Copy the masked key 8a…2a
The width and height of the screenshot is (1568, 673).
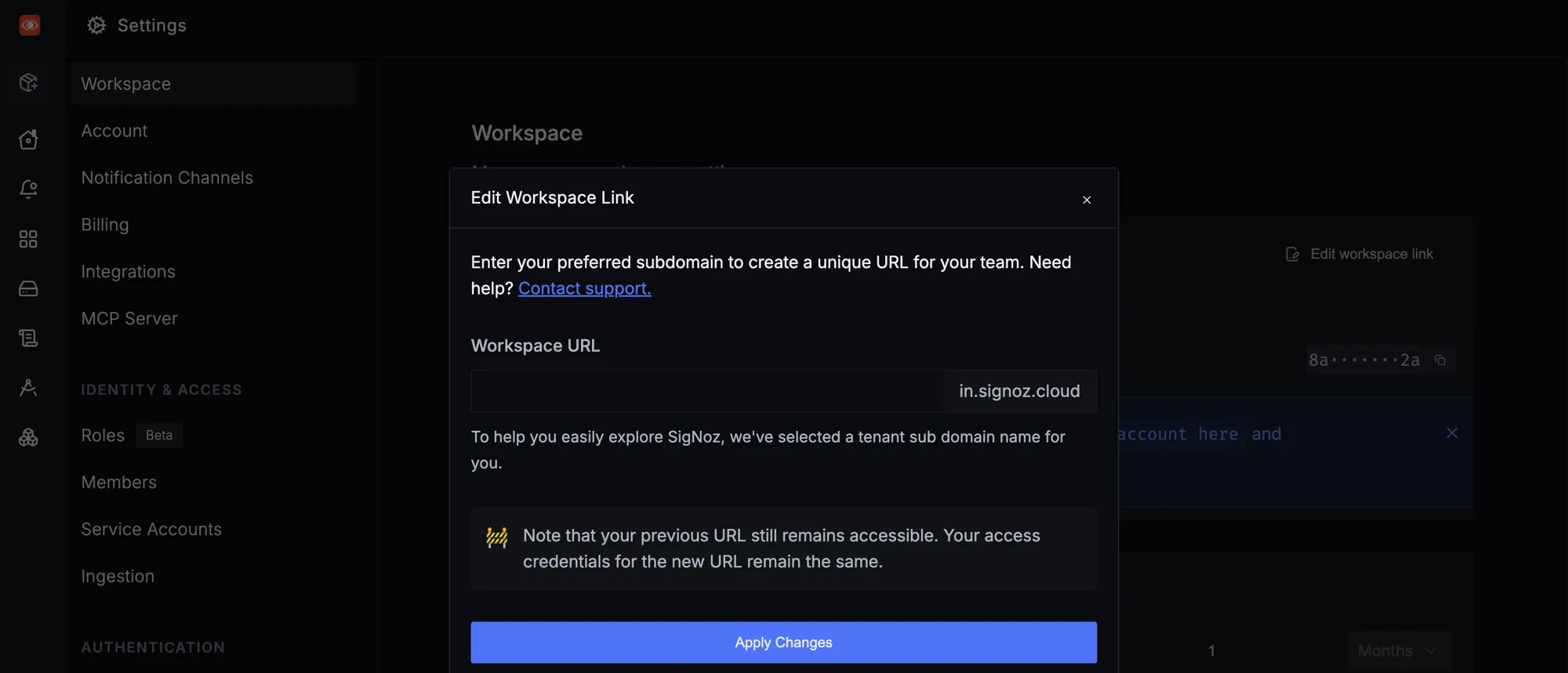tap(1440, 360)
